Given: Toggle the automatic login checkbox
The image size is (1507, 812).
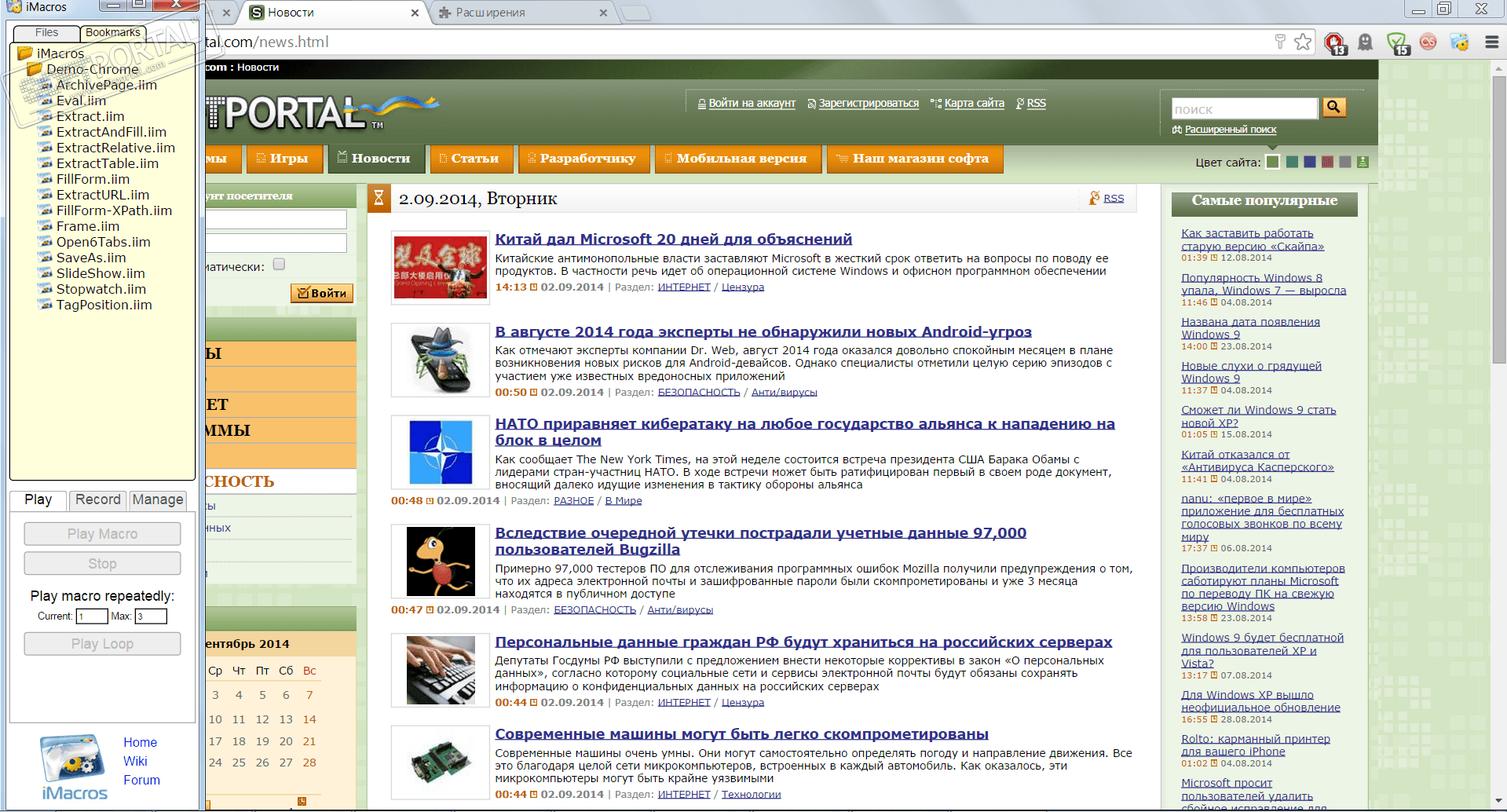Looking at the screenshot, I should pyautogui.click(x=279, y=265).
